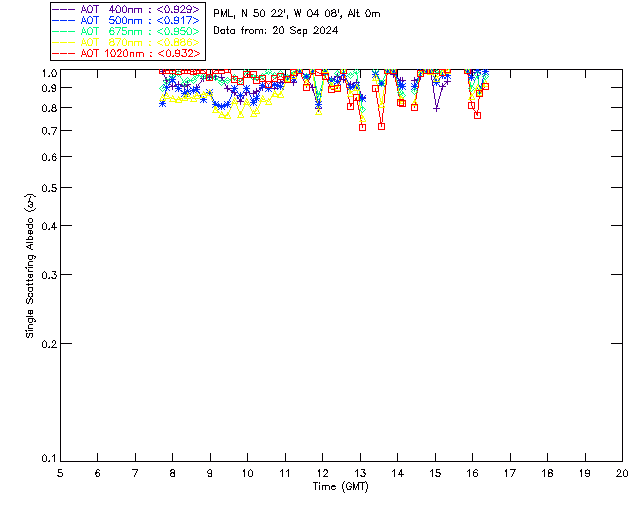Click the red AOT 1020nm legend entry
Viewport: 640px width, 512px height.
(126, 53)
